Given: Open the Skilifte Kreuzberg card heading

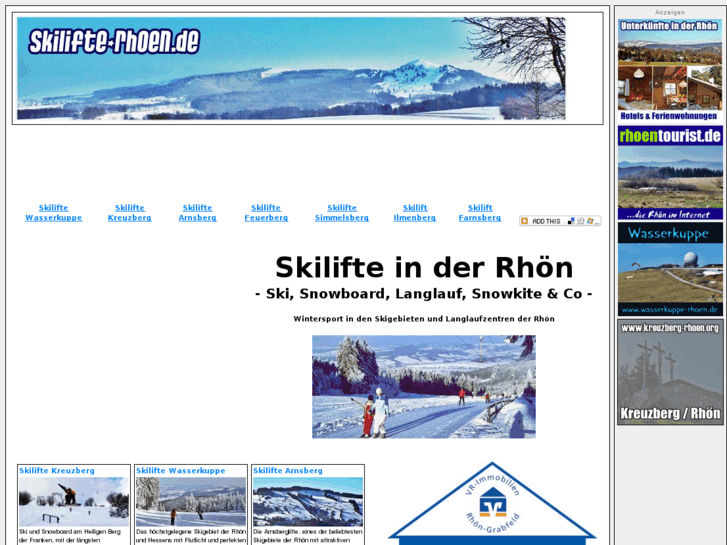Looking at the screenshot, I should pos(57,470).
